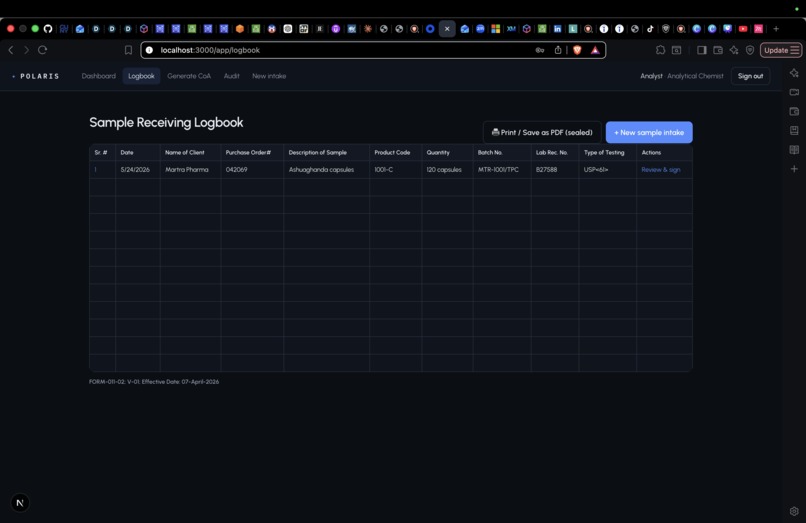Click purchase order 042069
This screenshot has height=523, width=806.
pos(236,170)
